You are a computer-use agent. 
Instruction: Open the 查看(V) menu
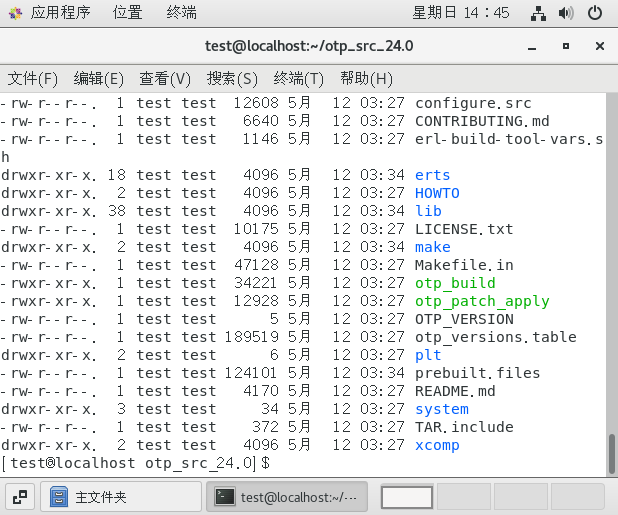click(x=165, y=79)
